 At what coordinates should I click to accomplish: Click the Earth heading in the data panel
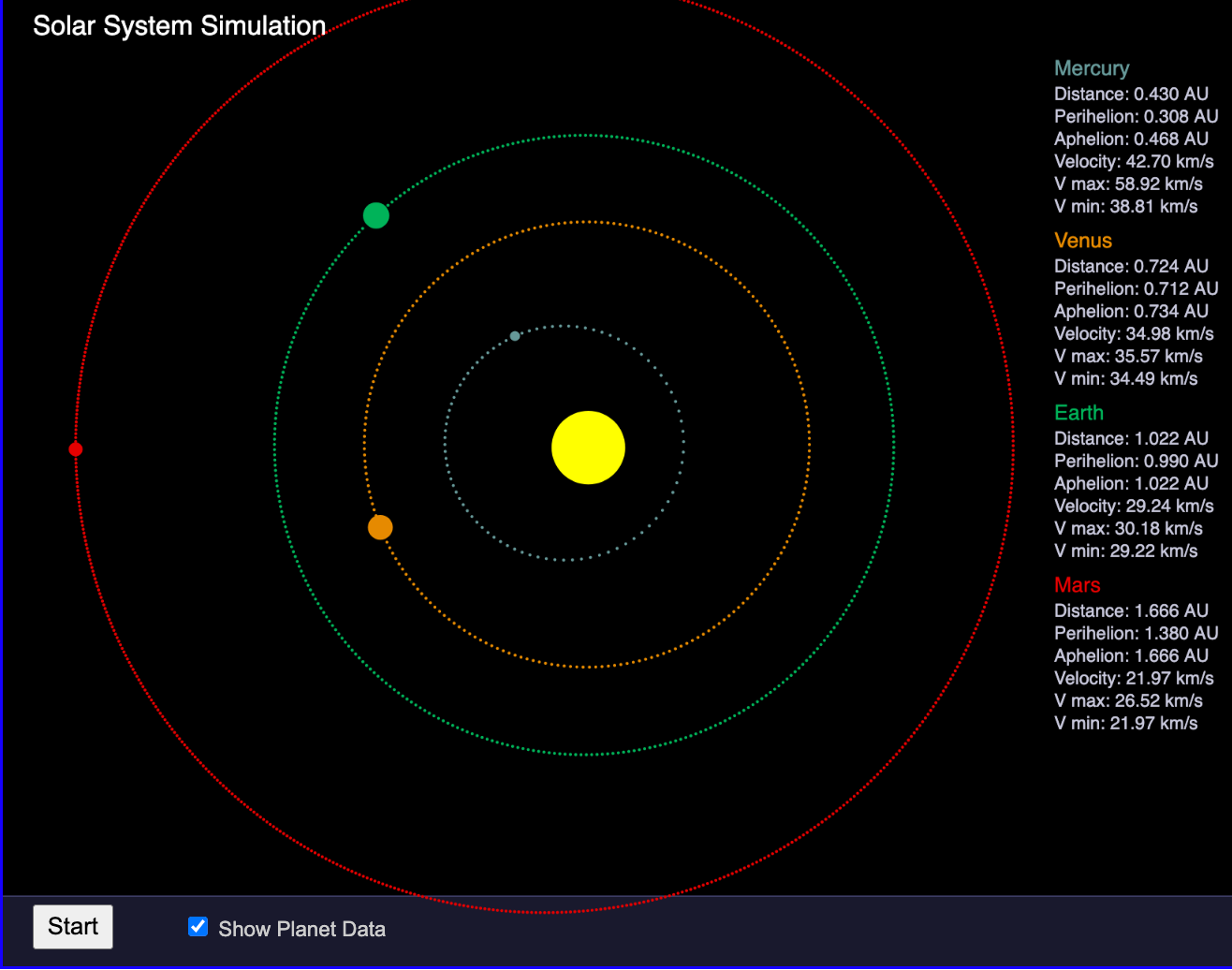tap(1078, 412)
